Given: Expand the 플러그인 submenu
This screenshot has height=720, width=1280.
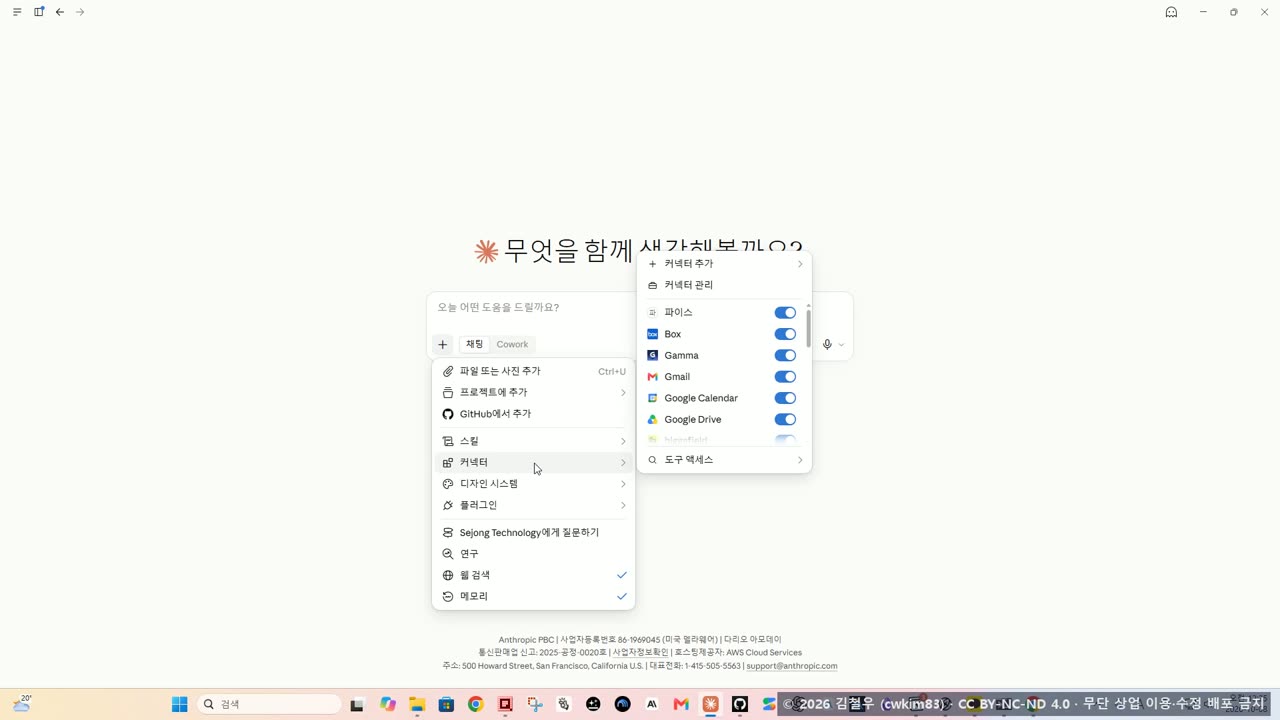Looking at the screenshot, I should click(534, 505).
